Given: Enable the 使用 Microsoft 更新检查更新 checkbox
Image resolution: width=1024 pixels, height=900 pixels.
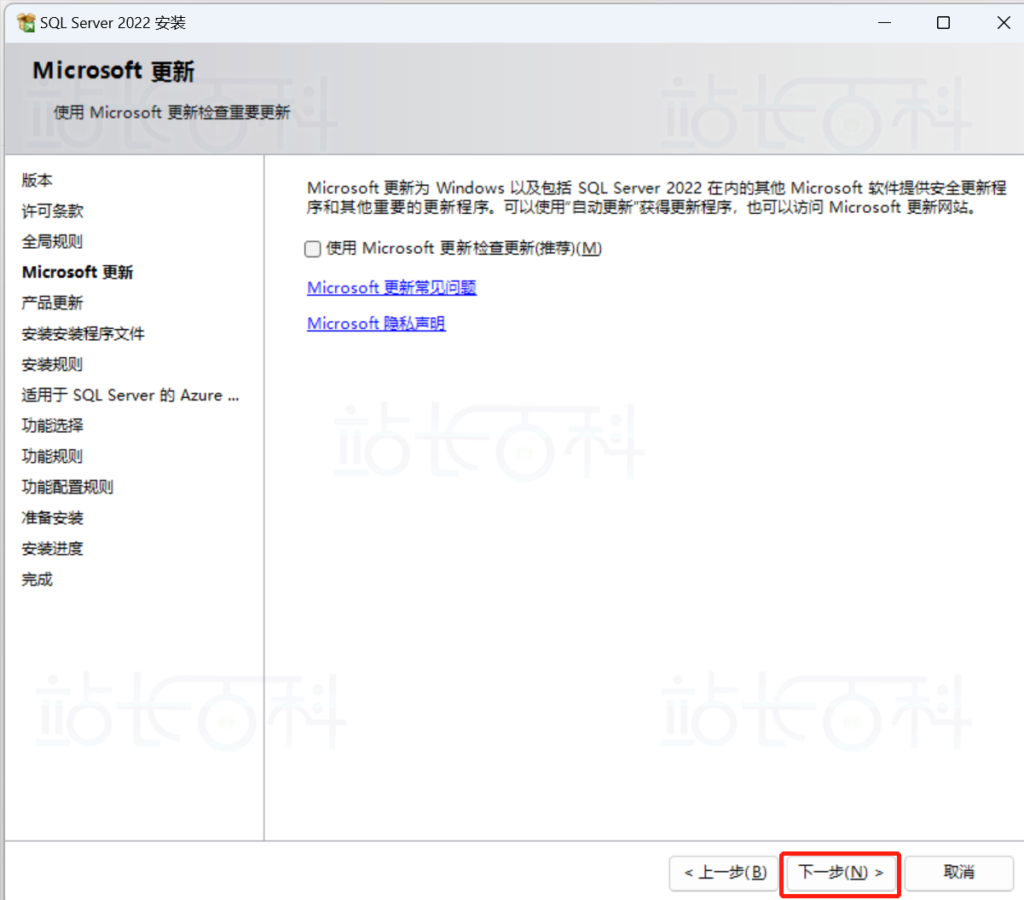Looking at the screenshot, I should pyautogui.click(x=313, y=249).
